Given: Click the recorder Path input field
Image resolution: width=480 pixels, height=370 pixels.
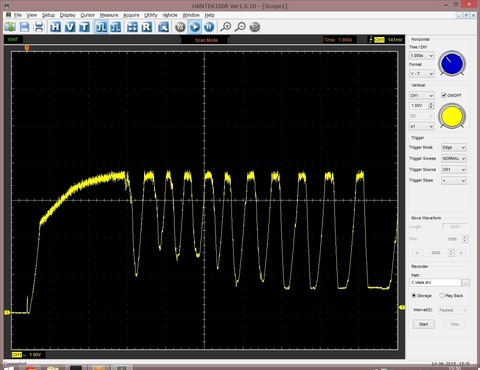Looking at the screenshot, I should pos(435,282).
